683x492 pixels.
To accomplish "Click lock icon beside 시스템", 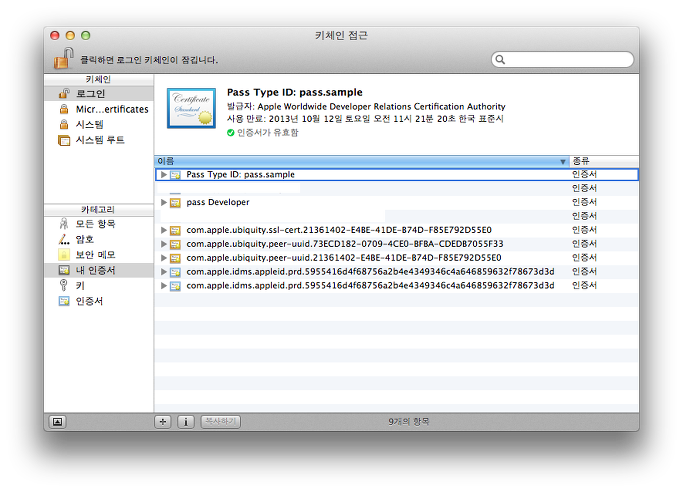I will [64, 125].
